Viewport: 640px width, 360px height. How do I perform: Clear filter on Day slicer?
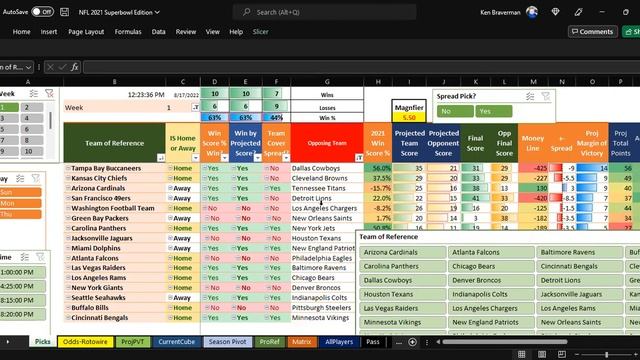tap(36, 178)
